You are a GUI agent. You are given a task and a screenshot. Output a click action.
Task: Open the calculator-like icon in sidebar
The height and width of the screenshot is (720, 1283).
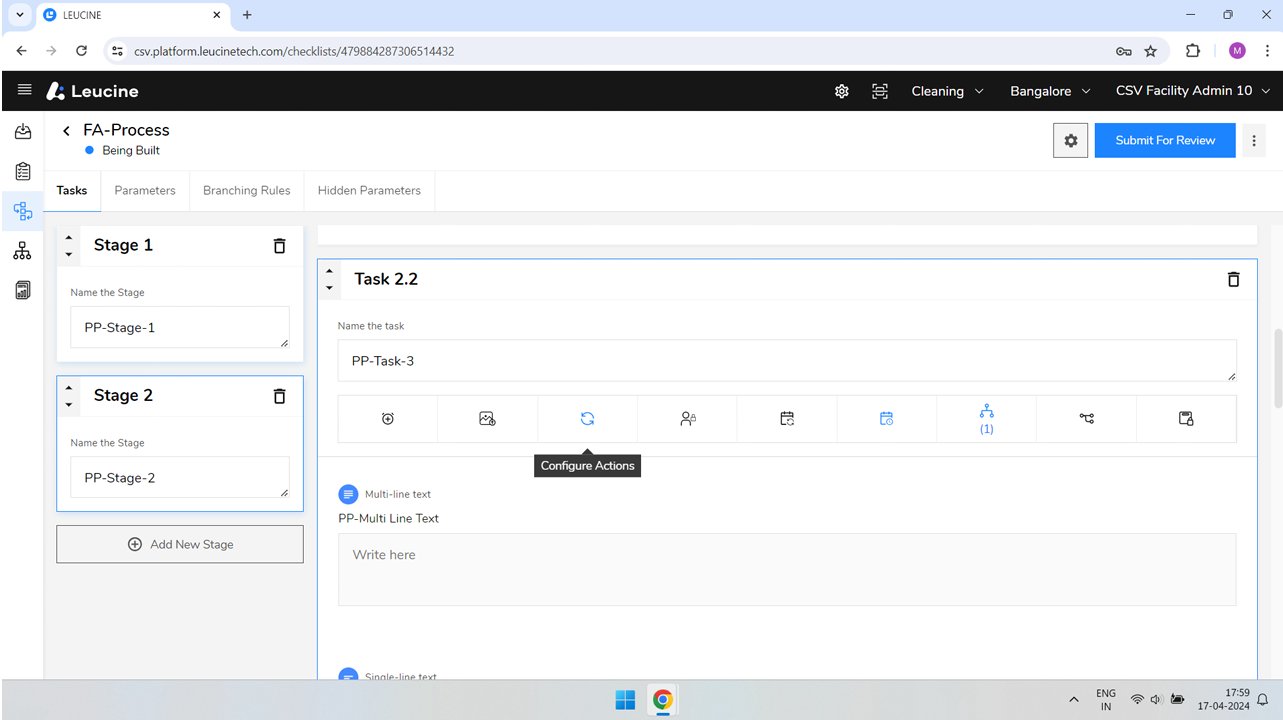point(22,290)
